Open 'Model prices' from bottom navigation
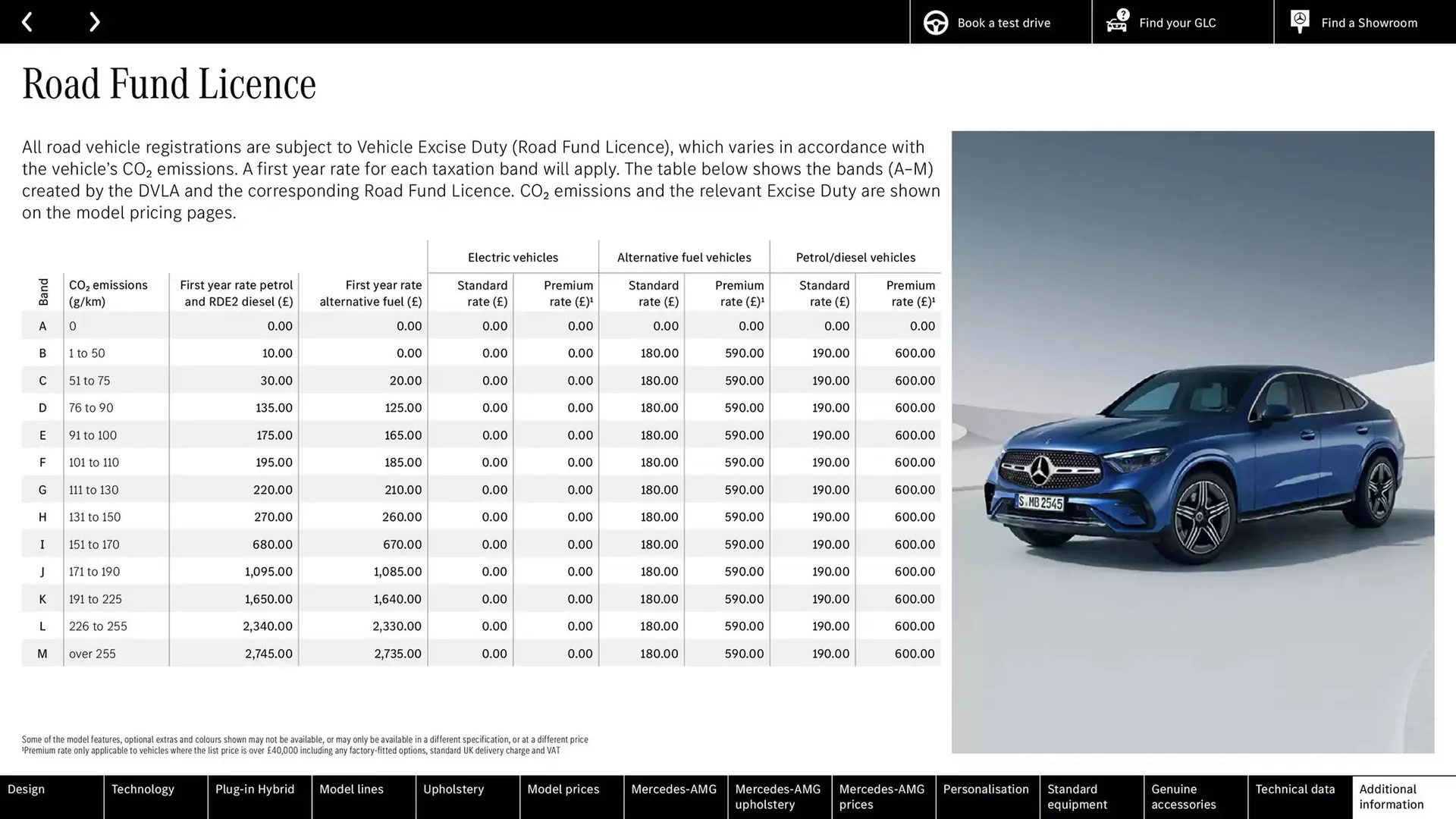This screenshot has width=1456, height=819. [x=563, y=789]
